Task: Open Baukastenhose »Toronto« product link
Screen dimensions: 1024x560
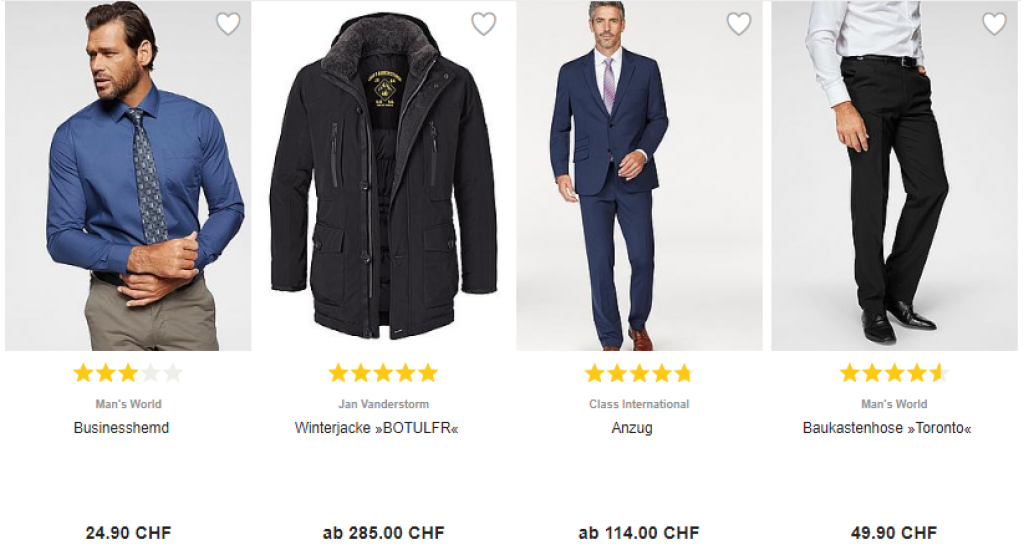Action: pos(887,428)
